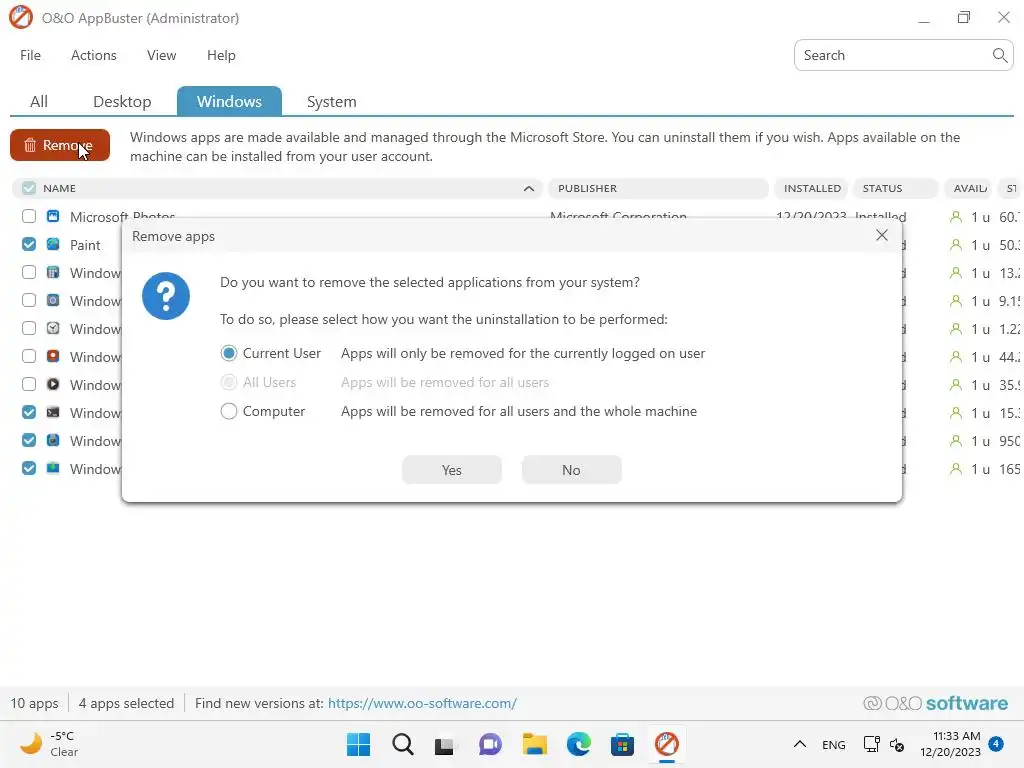Image resolution: width=1024 pixels, height=768 pixels.
Task: Open taskbar Search
Action: click(402, 744)
